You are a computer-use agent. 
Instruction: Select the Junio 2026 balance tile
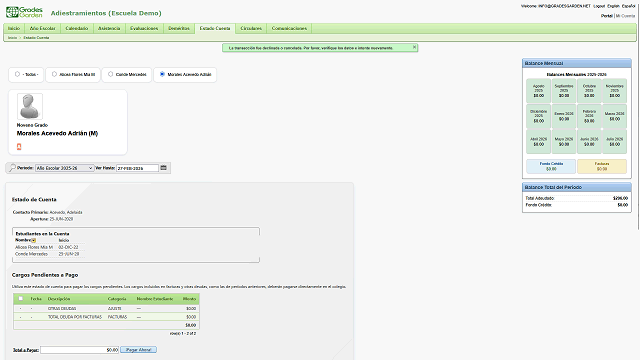point(589,141)
